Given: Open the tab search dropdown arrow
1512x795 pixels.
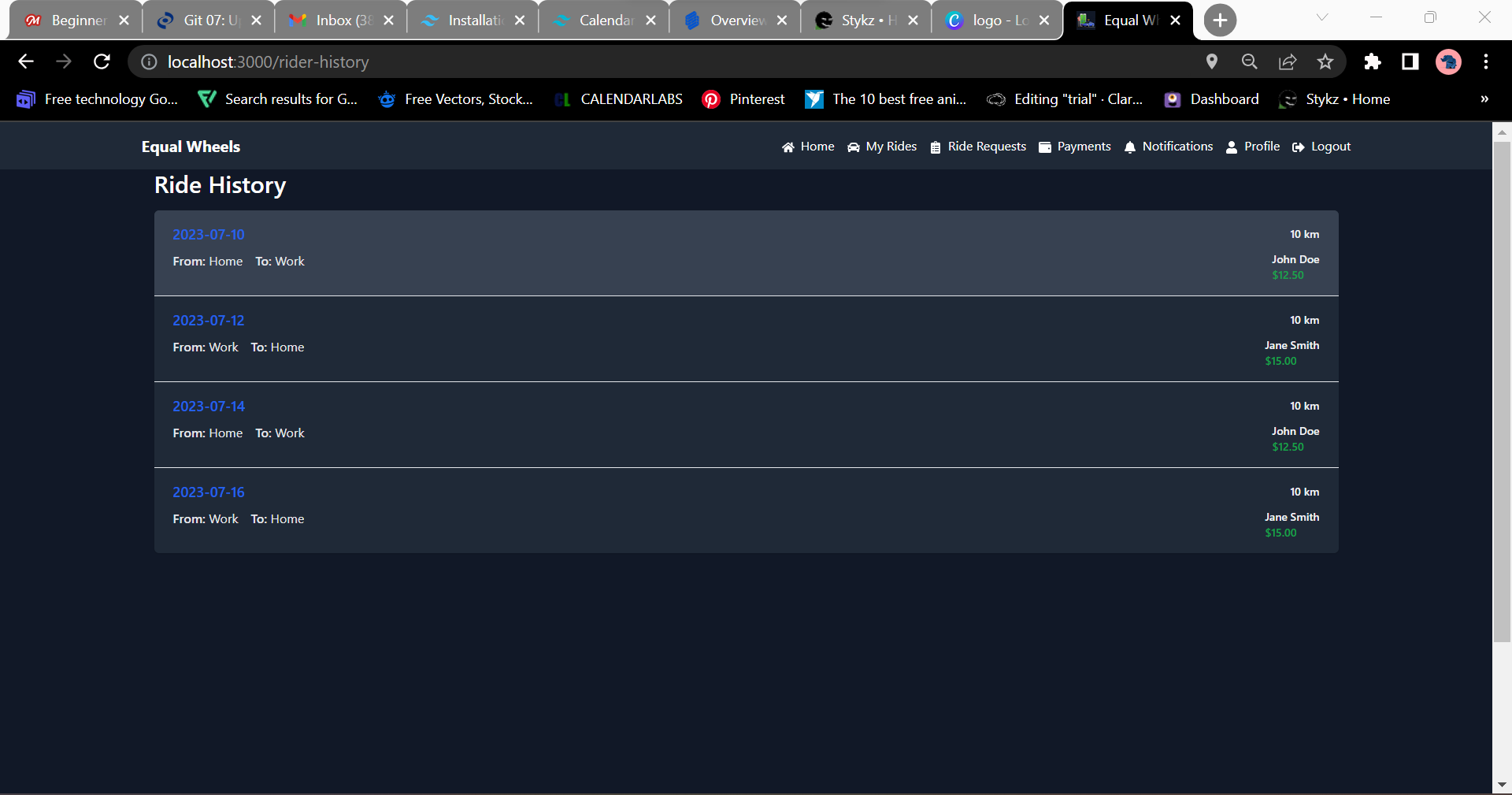Looking at the screenshot, I should (1322, 17).
